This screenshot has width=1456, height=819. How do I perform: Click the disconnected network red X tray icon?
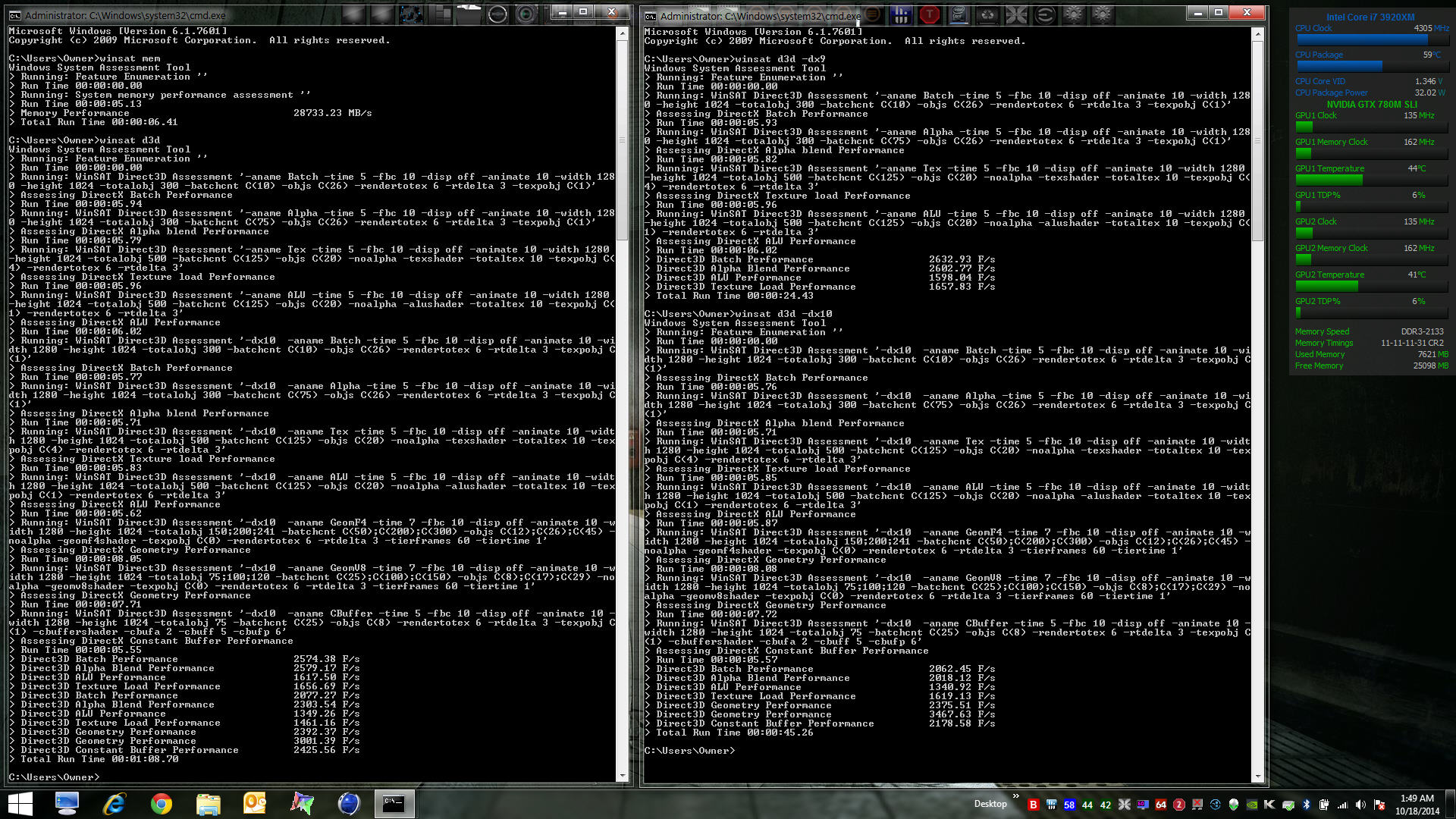pyautogui.click(x=1197, y=805)
